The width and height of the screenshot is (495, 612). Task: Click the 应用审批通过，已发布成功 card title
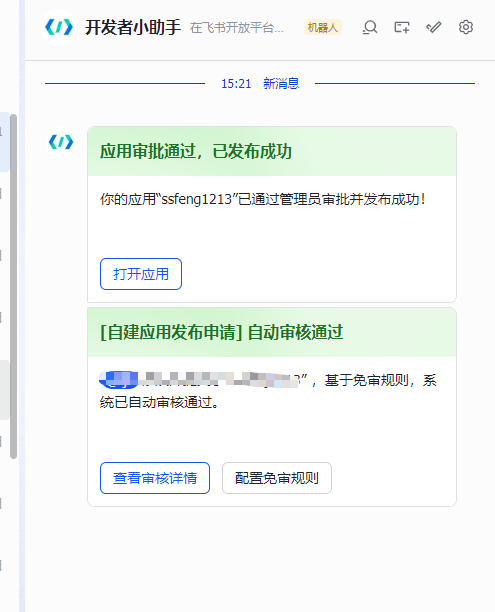click(x=196, y=151)
